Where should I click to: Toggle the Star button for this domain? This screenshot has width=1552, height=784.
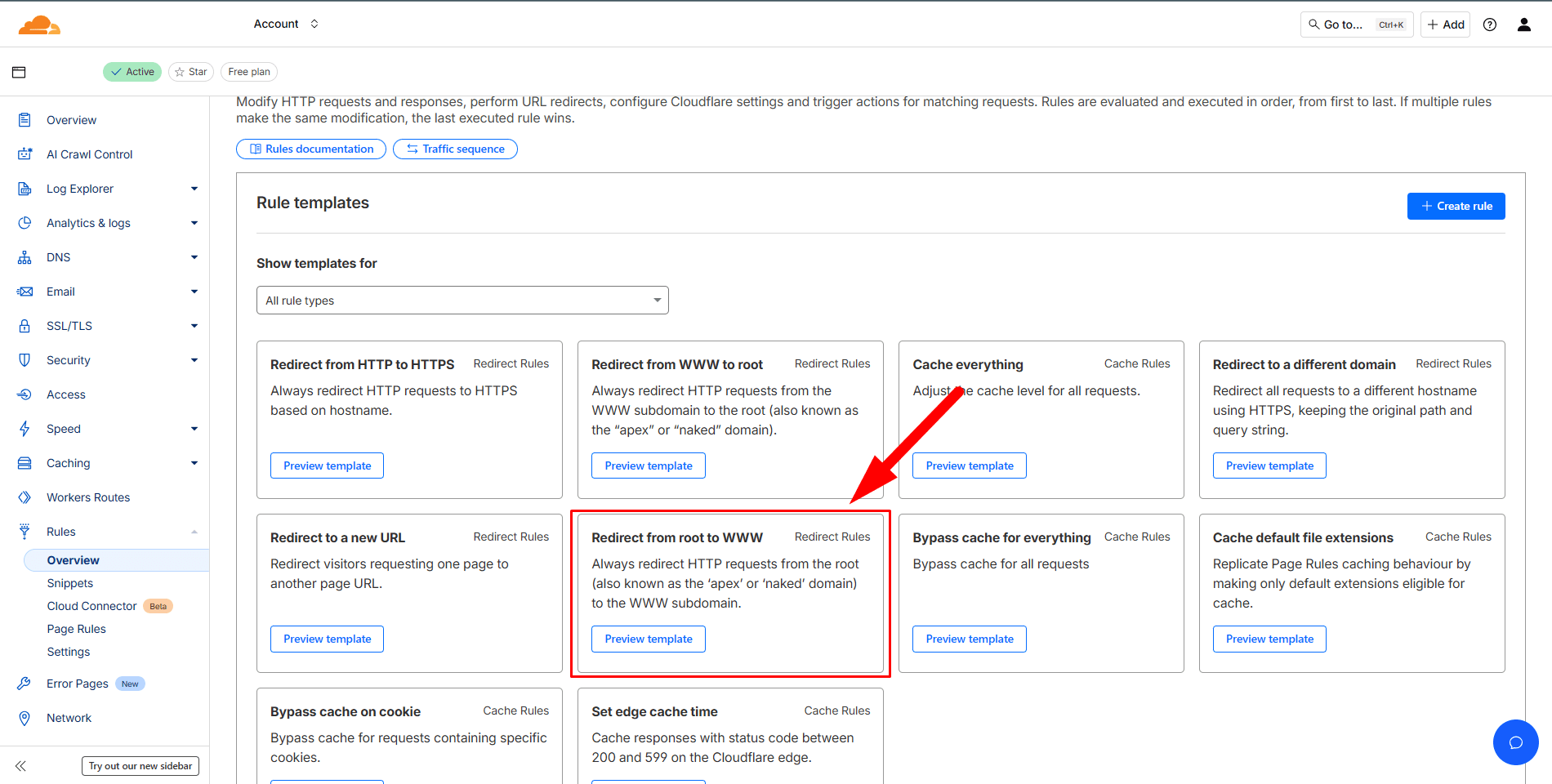pyautogui.click(x=191, y=72)
